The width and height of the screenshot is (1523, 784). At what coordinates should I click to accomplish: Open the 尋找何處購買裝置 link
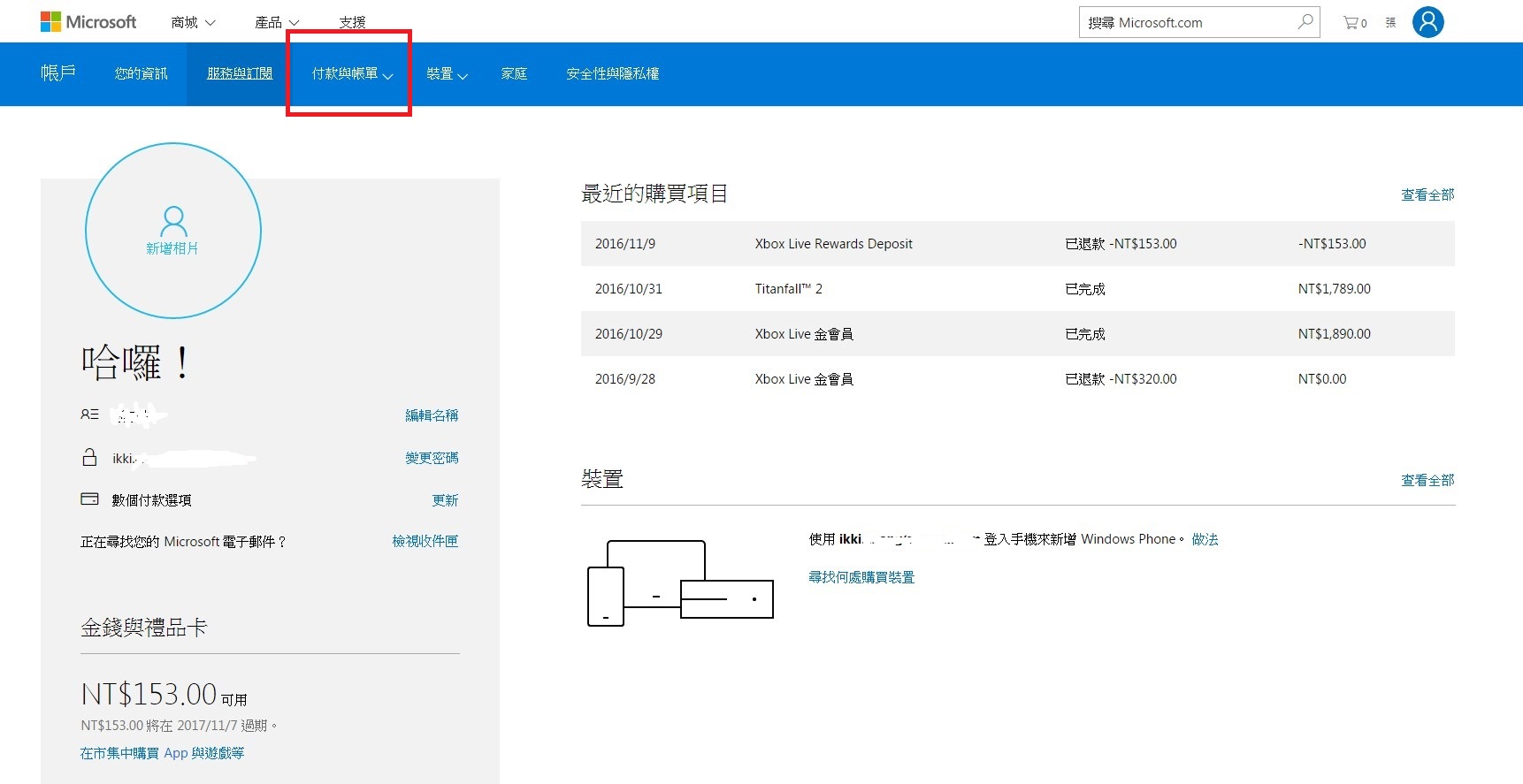coord(861,577)
